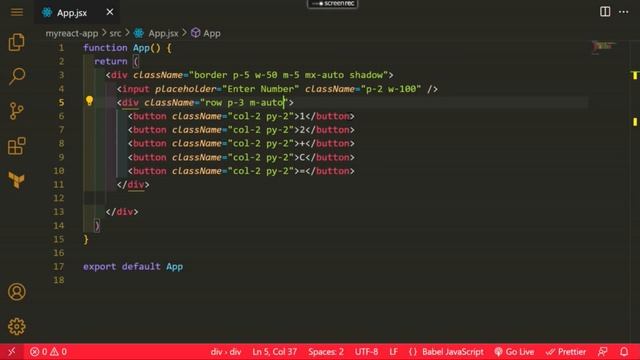Click the split editor right icon

click(x=605, y=12)
